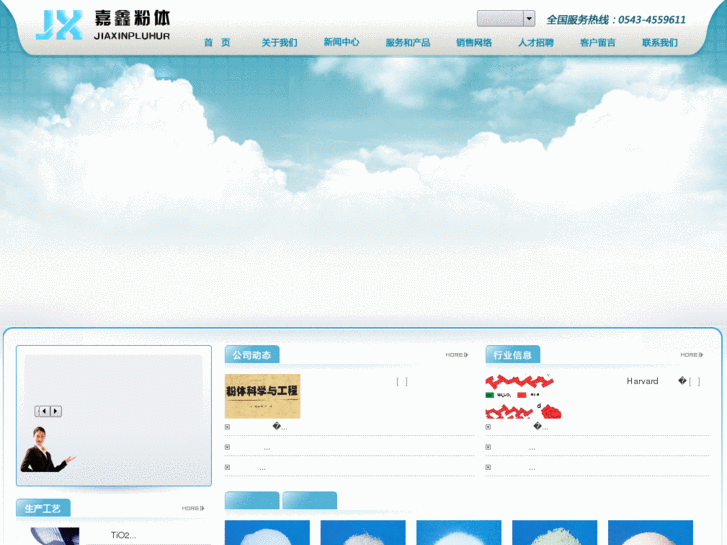Click the hotline number 0543-4559611
Image resolution: width=727 pixels, height=545 pixels.
[x=652, y=19]
